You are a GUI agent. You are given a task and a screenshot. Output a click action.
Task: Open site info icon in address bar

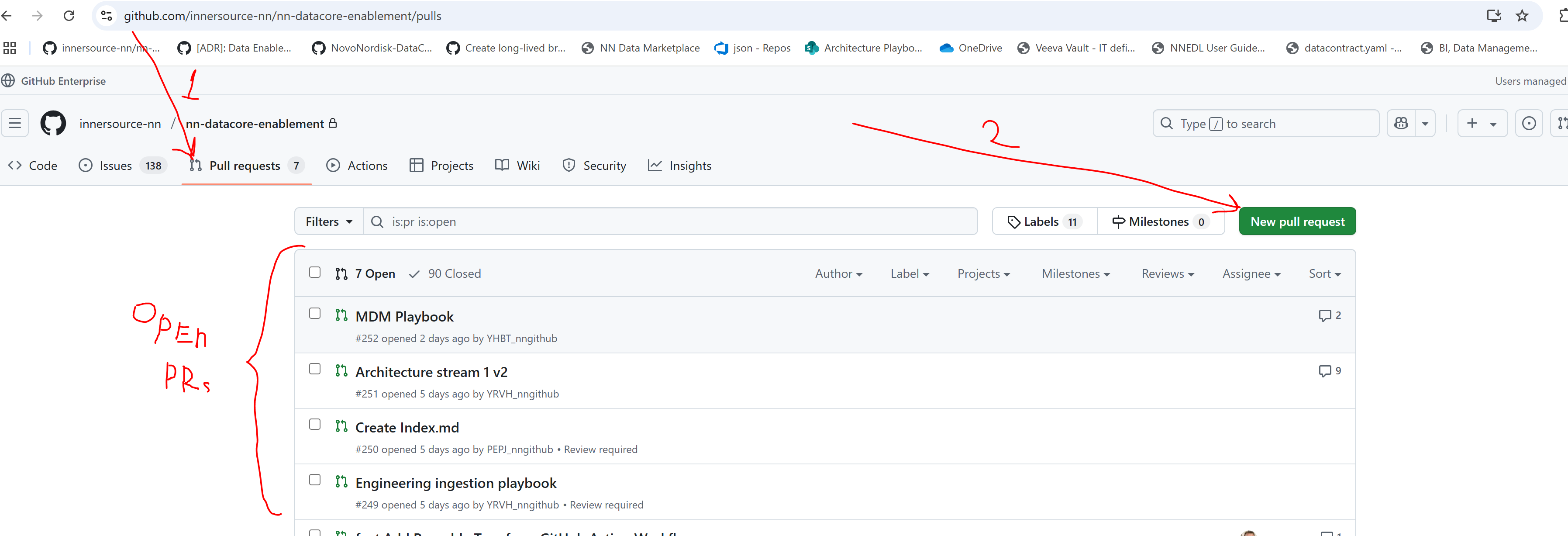pos(107,16)
